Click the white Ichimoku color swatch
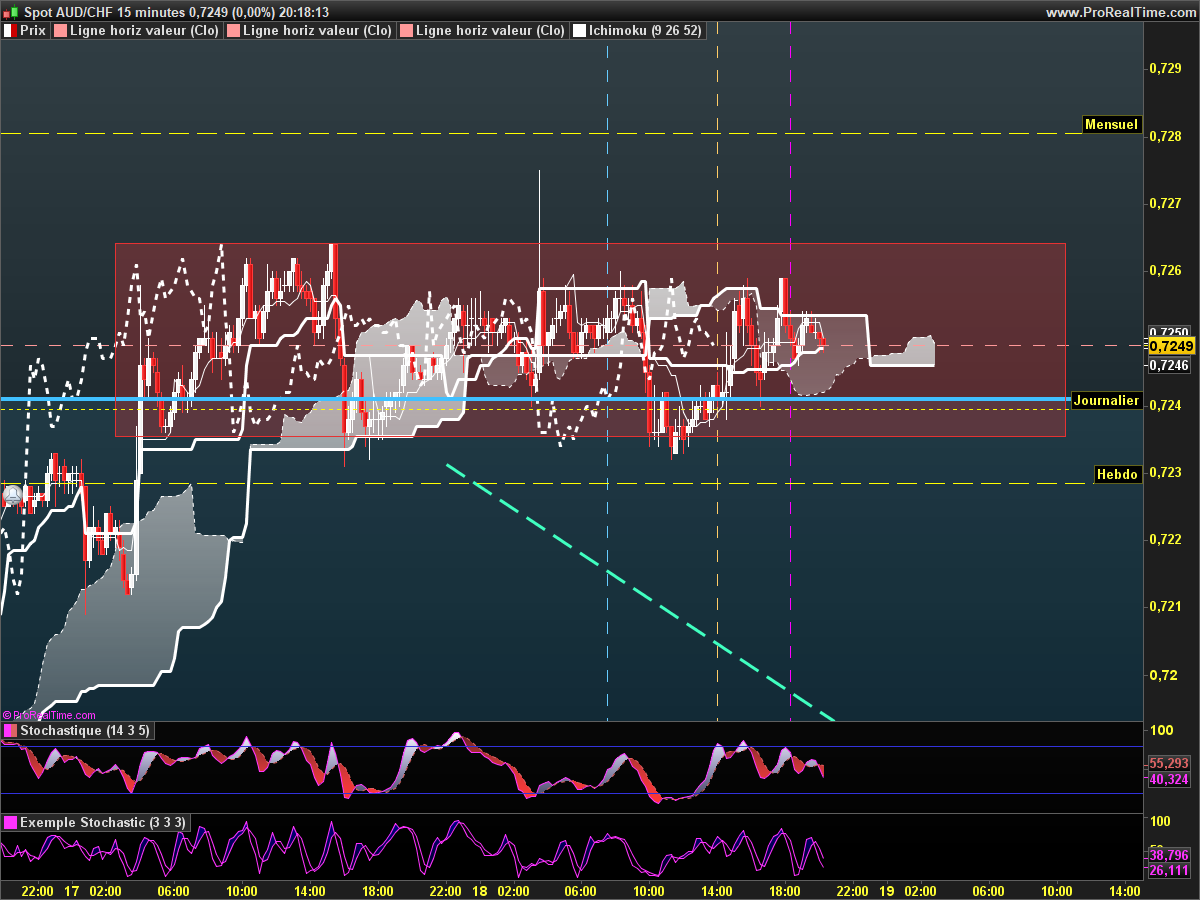Screen dimensions: 1200x900 pyautogui.click(x=579, y=31)
